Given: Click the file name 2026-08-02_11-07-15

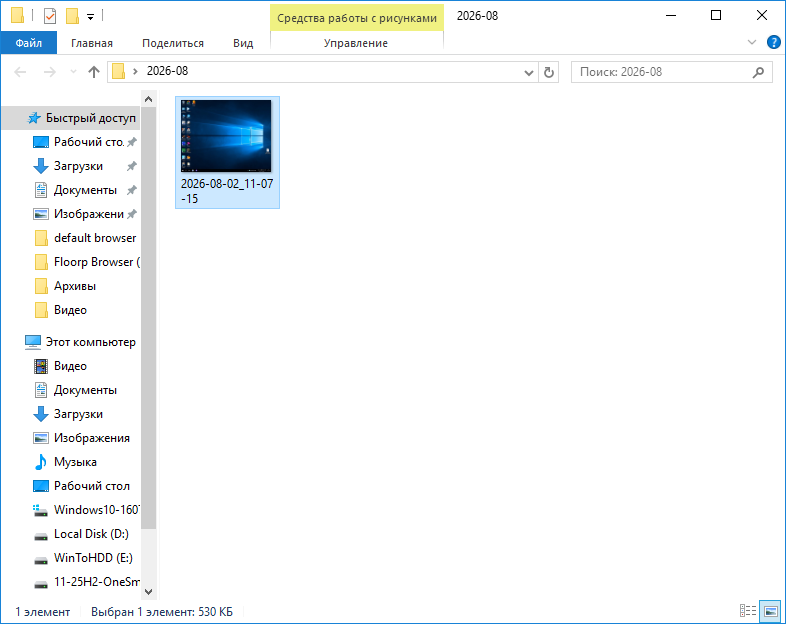Looking at the screenshot, I should pyautogui.click(x=227, y=191).
